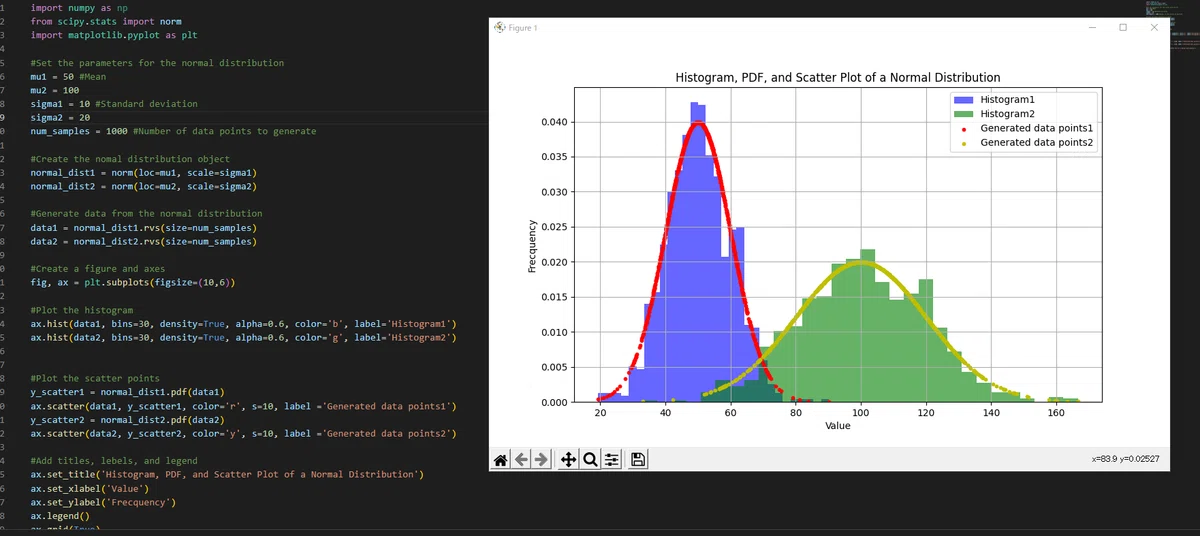
Task: Click the ax.set_ylabel('Frecquency') line
Action: click(103, 502)
